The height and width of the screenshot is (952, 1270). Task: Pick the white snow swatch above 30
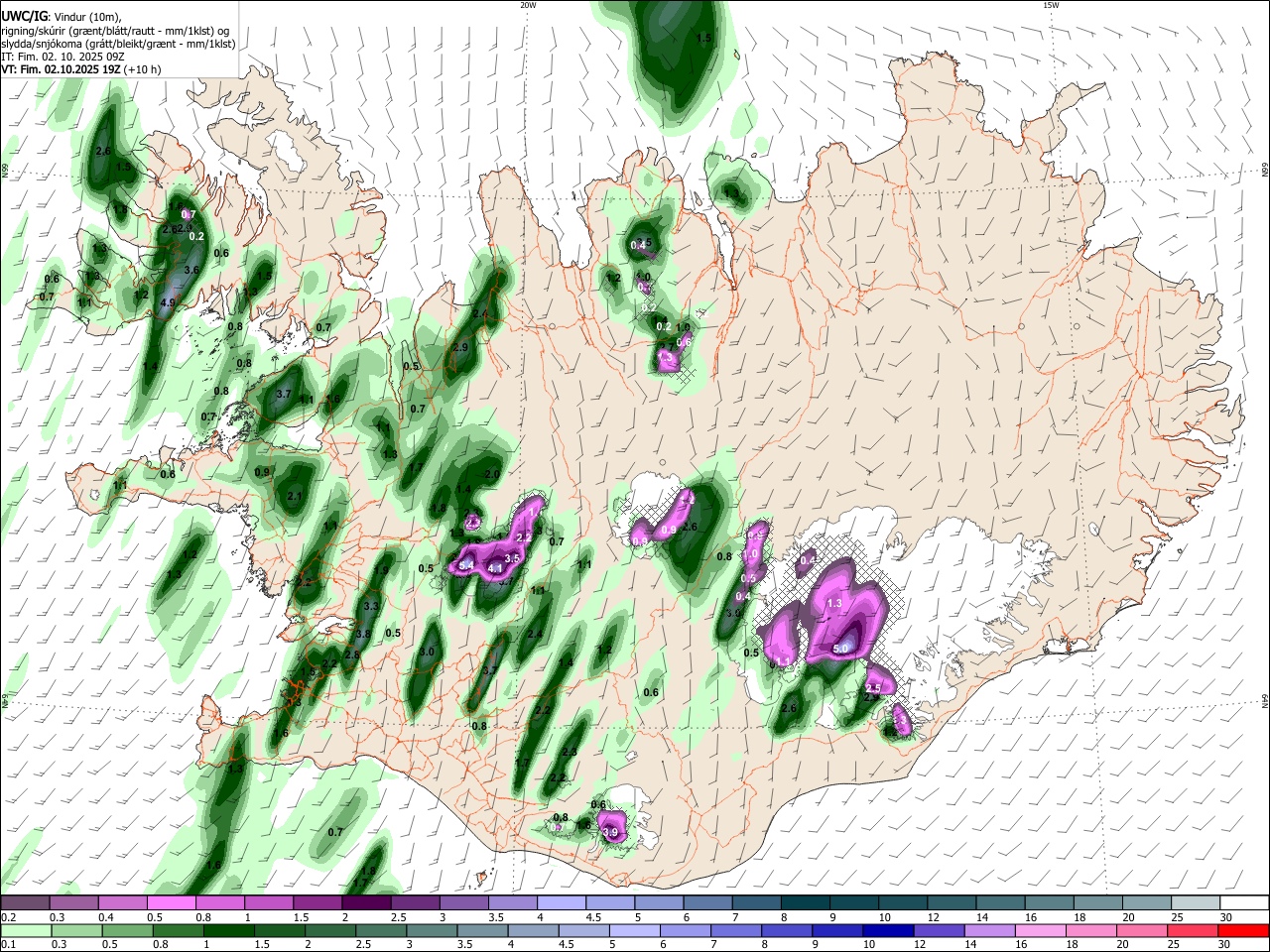coord(1245,903)
